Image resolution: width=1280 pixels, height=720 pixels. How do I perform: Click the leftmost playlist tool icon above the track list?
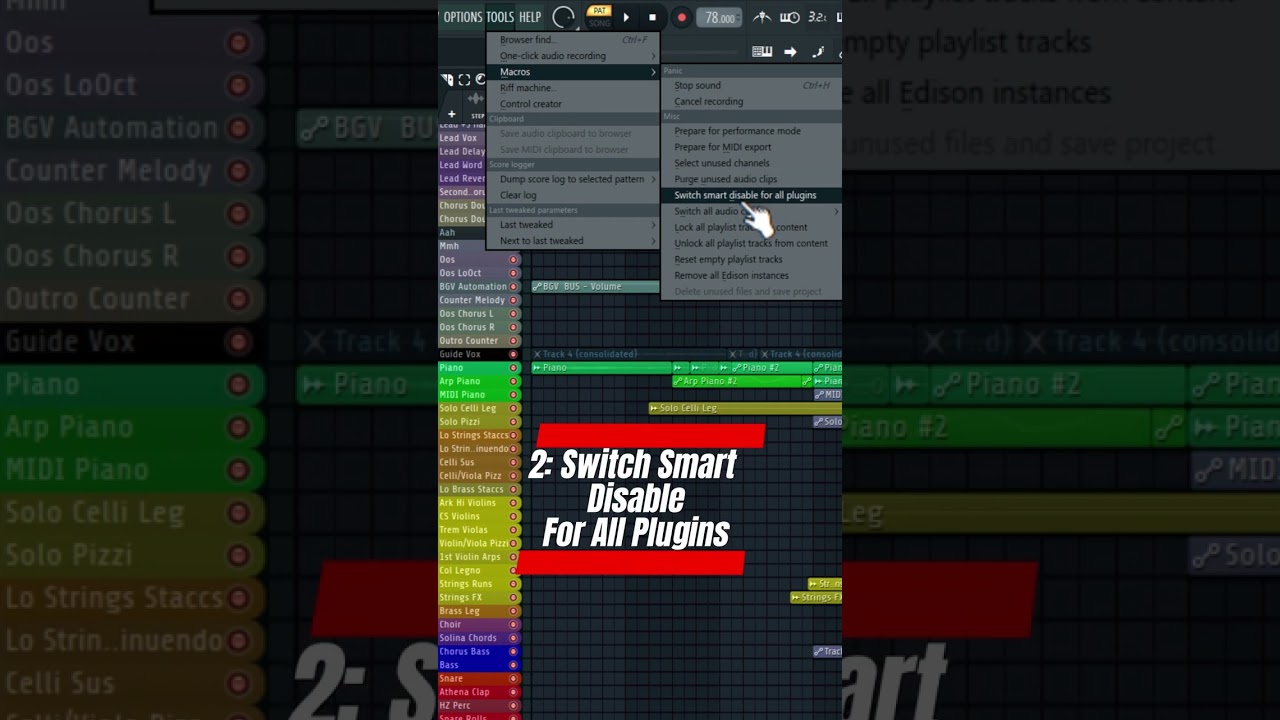[x=447, y=80]
